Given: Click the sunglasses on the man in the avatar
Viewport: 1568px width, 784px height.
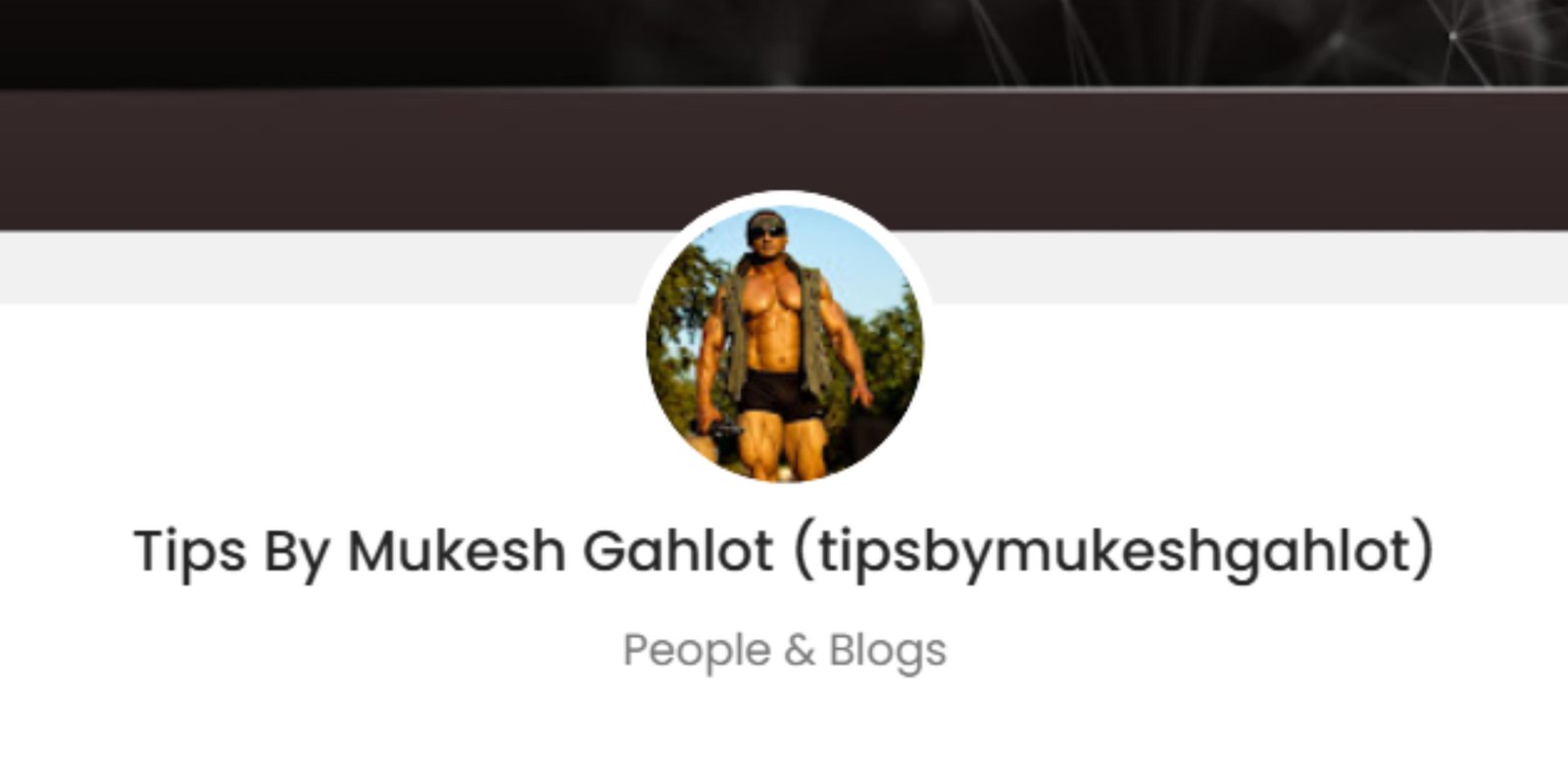Looking at the screenshot, I should coord(767,231).
